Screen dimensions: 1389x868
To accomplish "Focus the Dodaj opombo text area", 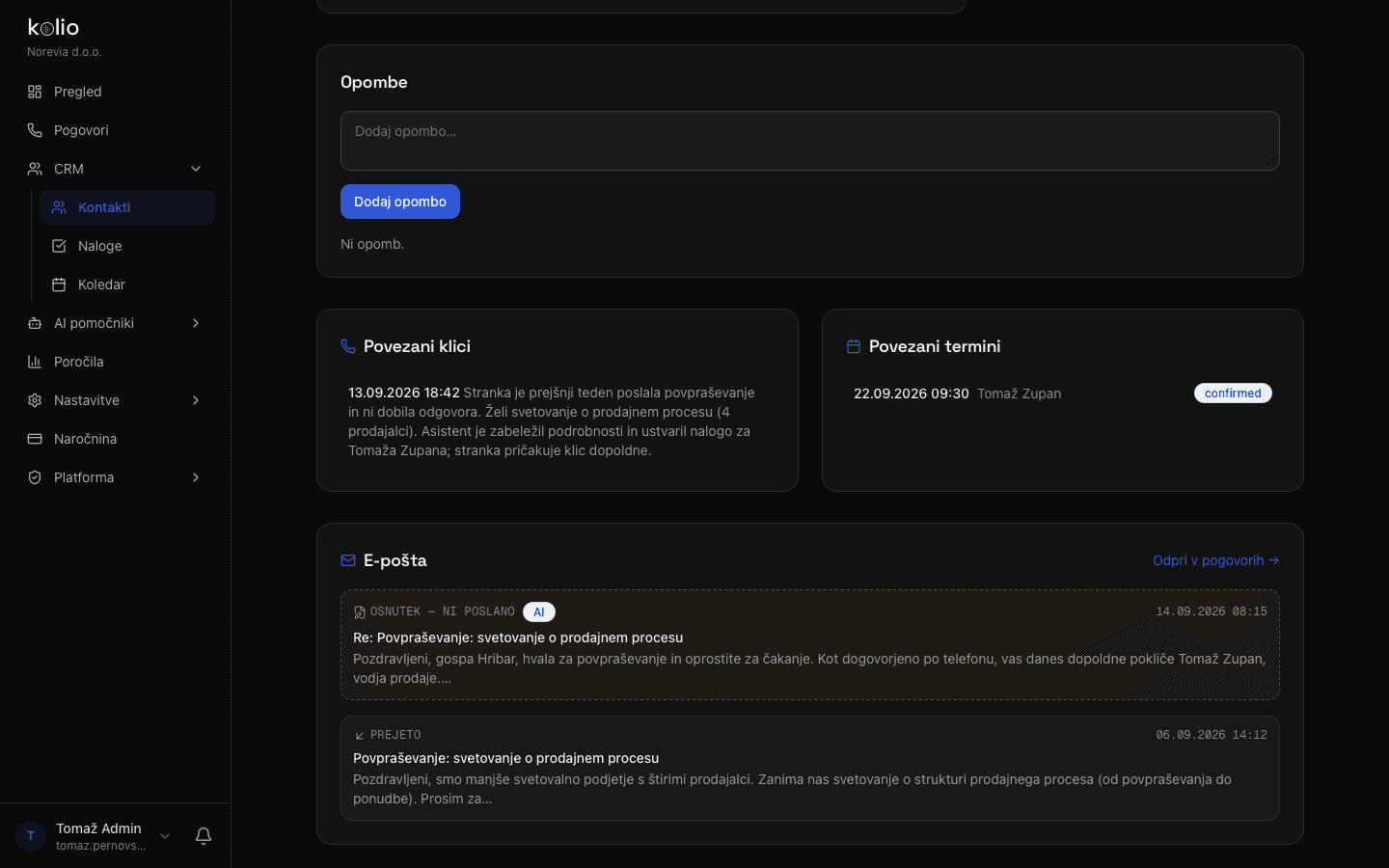I will click(x=810, y=141).
